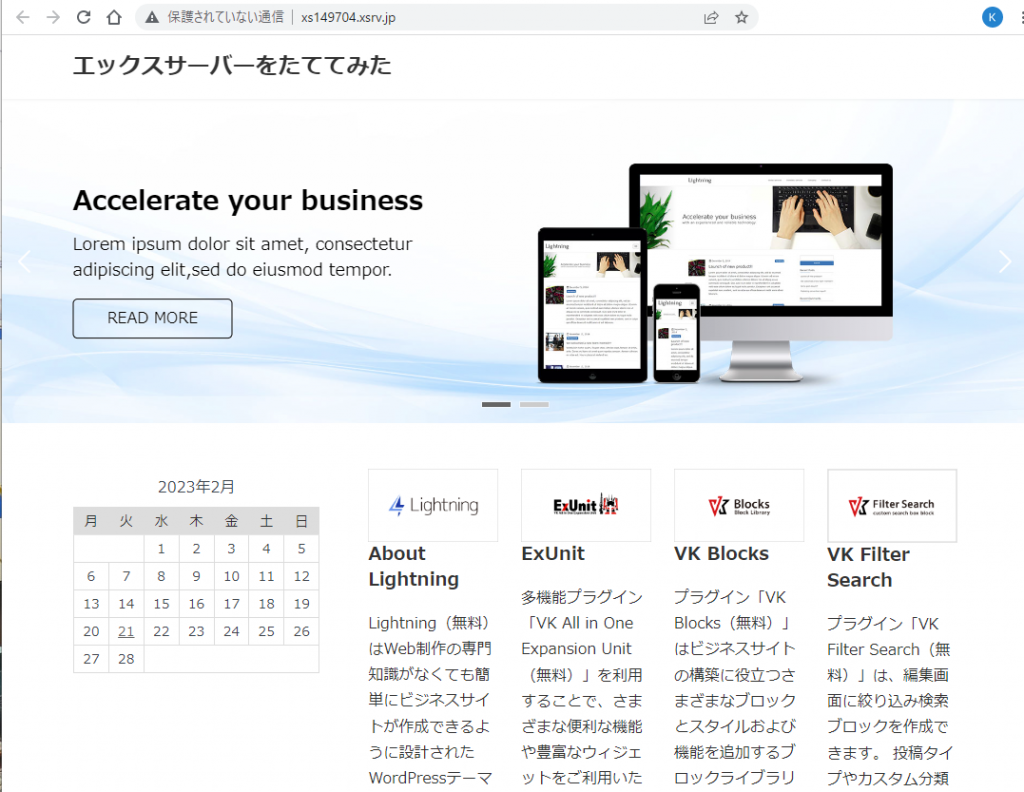
Task: Open the VK Blocks logo image
Action: (x=738, y=505)
